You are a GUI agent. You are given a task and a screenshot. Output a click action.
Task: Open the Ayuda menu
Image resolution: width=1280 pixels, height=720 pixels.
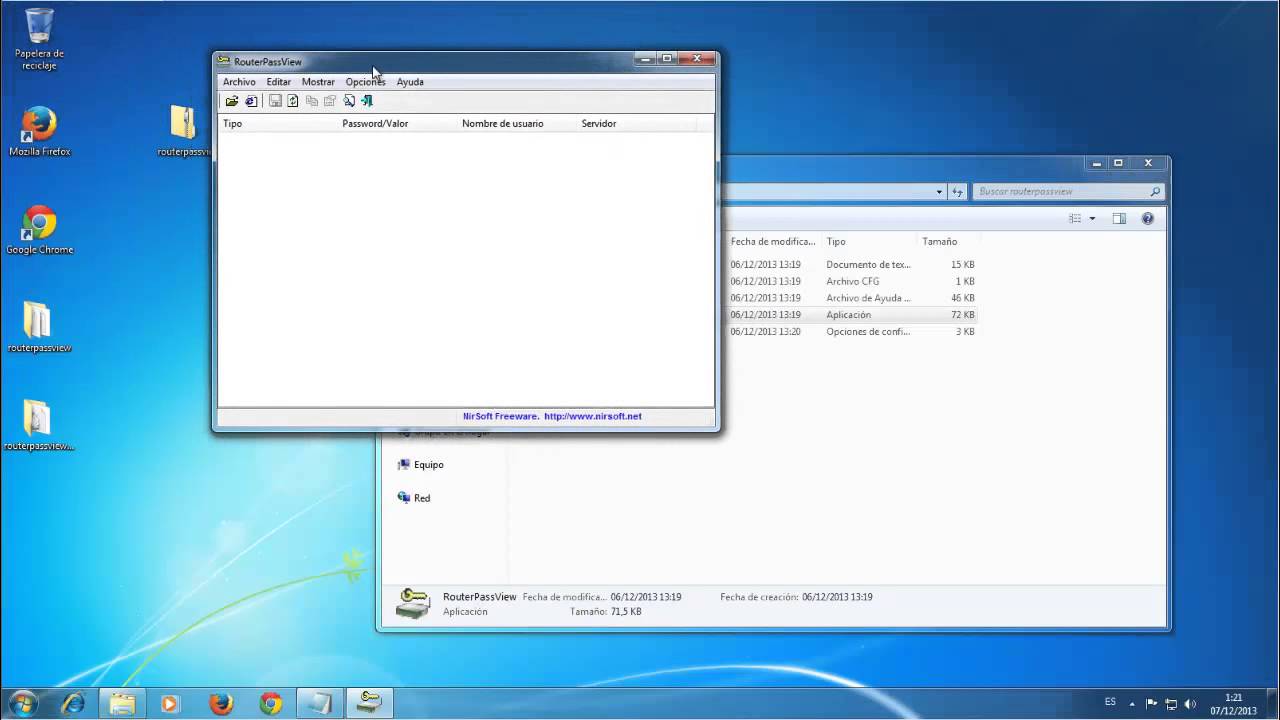pos(410,82)
